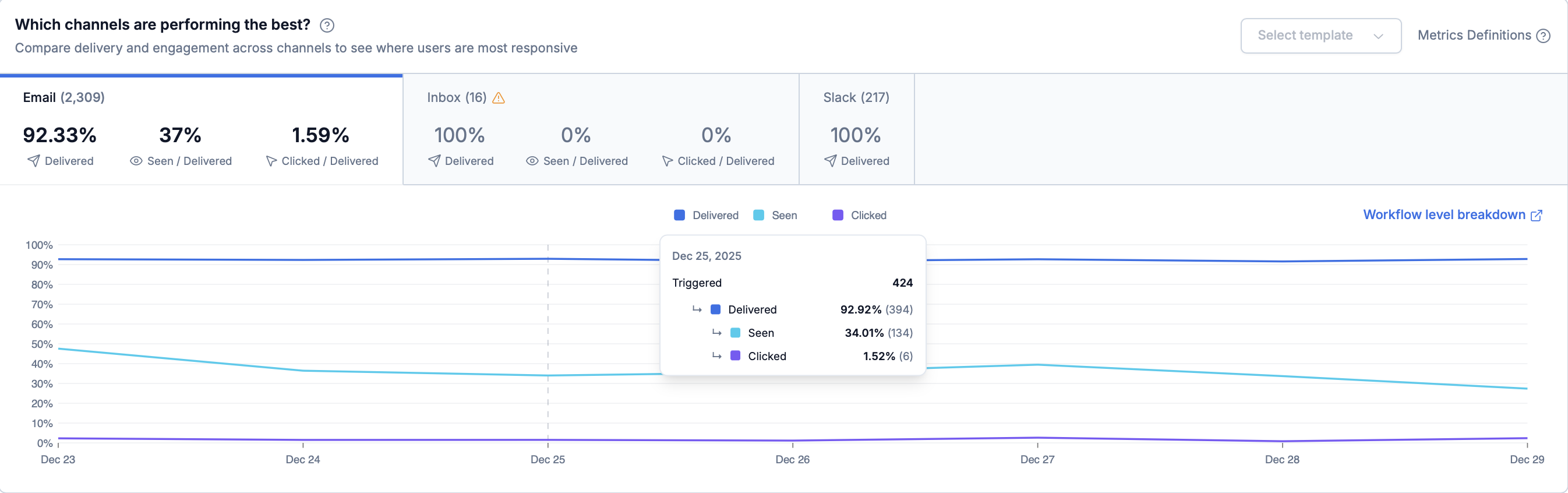The width and height of the screenshot is (1568, 493).
Task: Click Inbox Delivered paper plane icon
Action: (434, 161)
